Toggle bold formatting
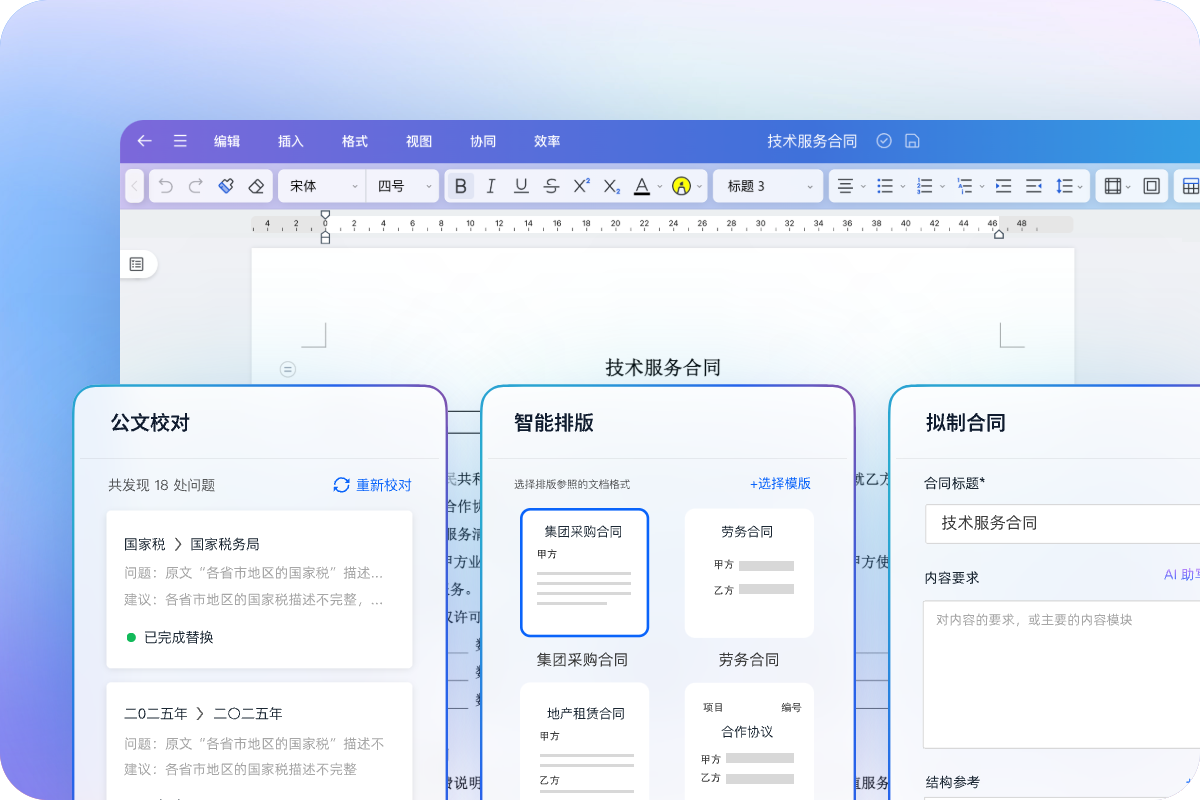Image resolution: width=1200 pixels, height=800 pixels. tap(460, 186)
